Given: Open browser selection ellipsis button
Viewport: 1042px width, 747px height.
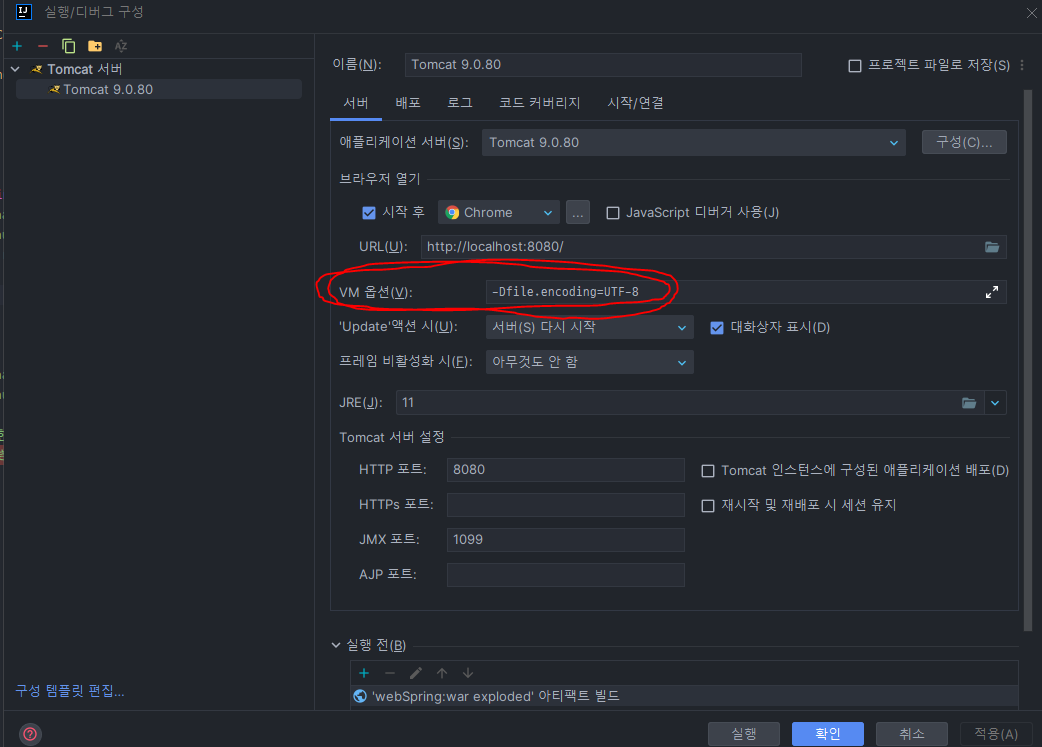Looking at the screenshot, I should click(577, 213).
